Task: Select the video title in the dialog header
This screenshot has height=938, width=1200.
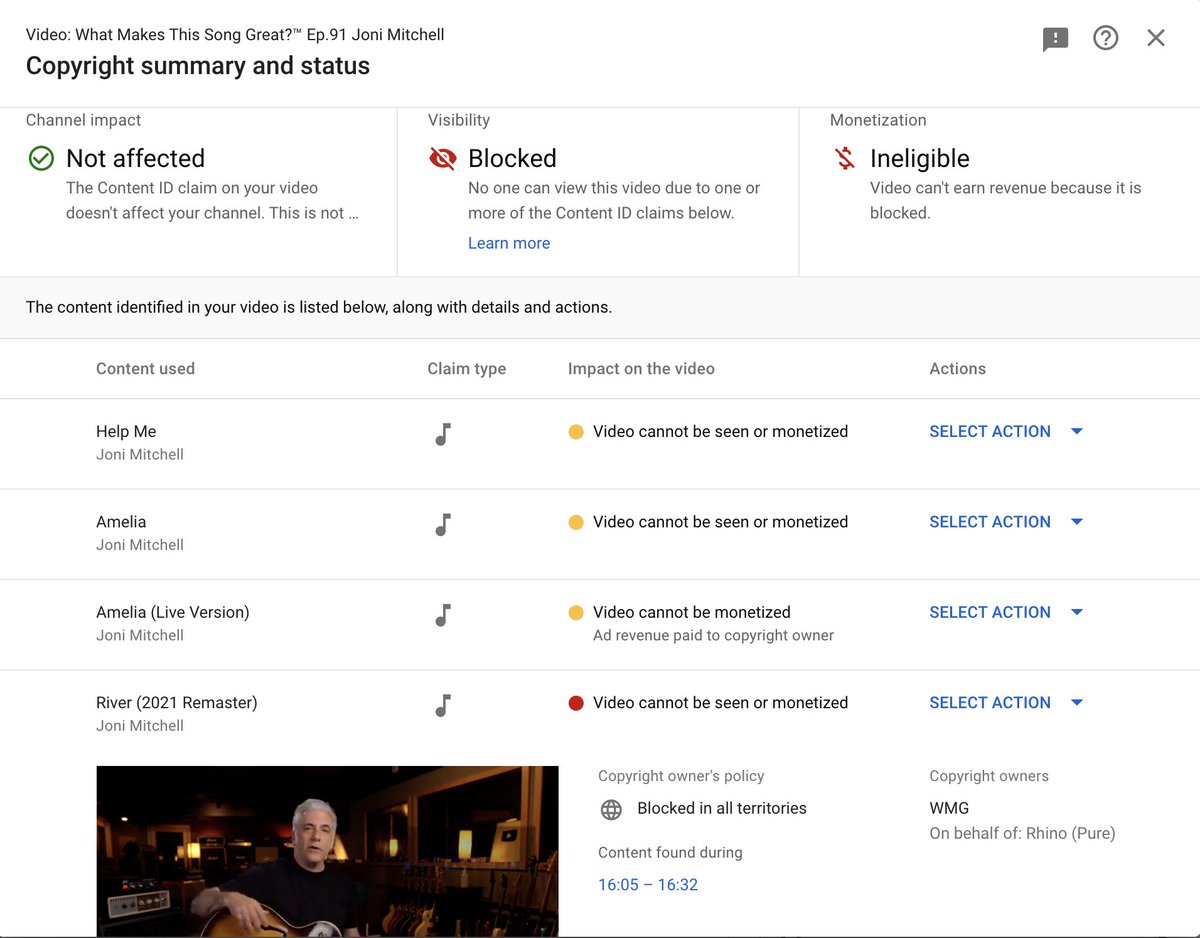Action: click(235, 33)
